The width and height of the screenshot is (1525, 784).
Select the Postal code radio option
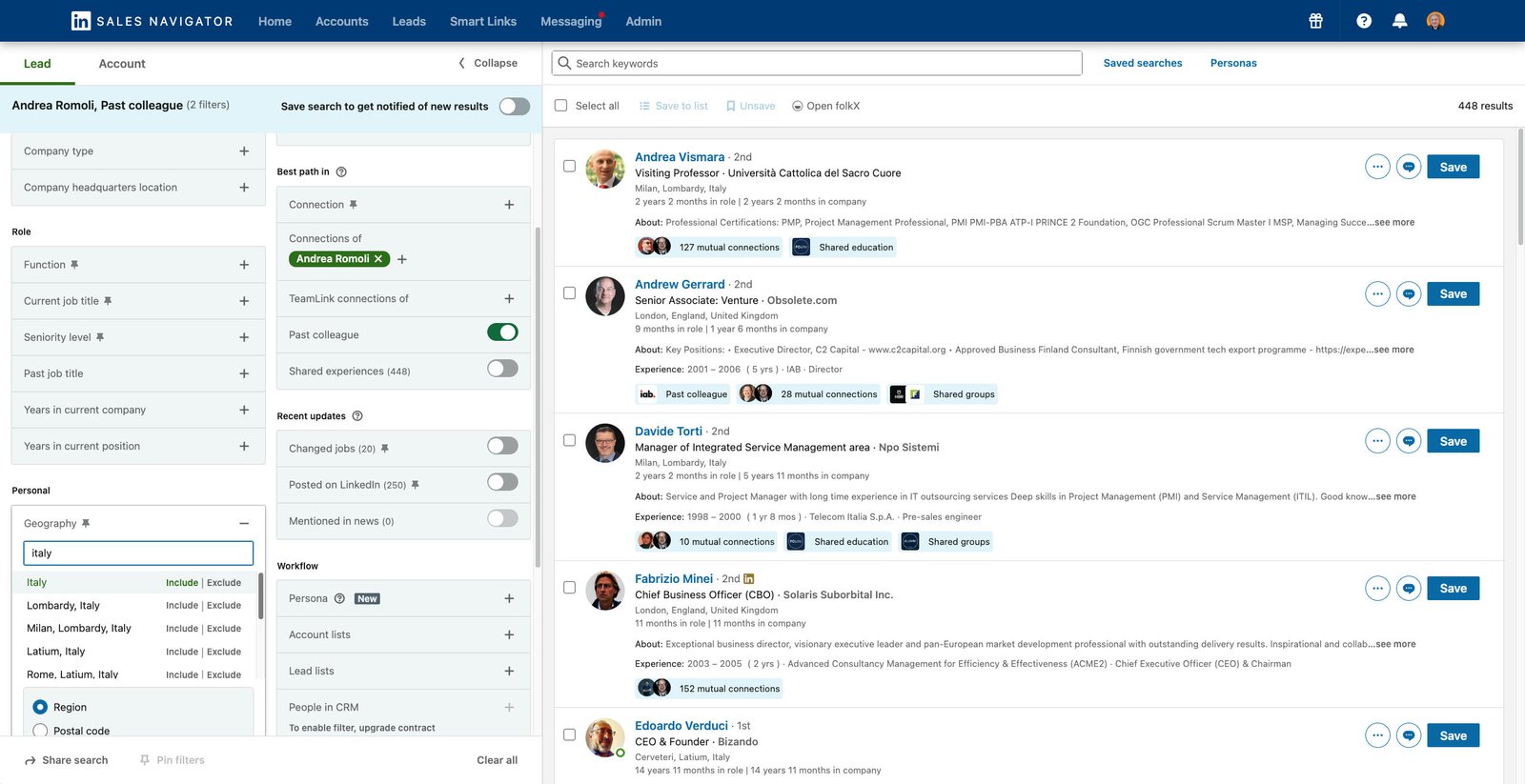click(x=40, y=731)
